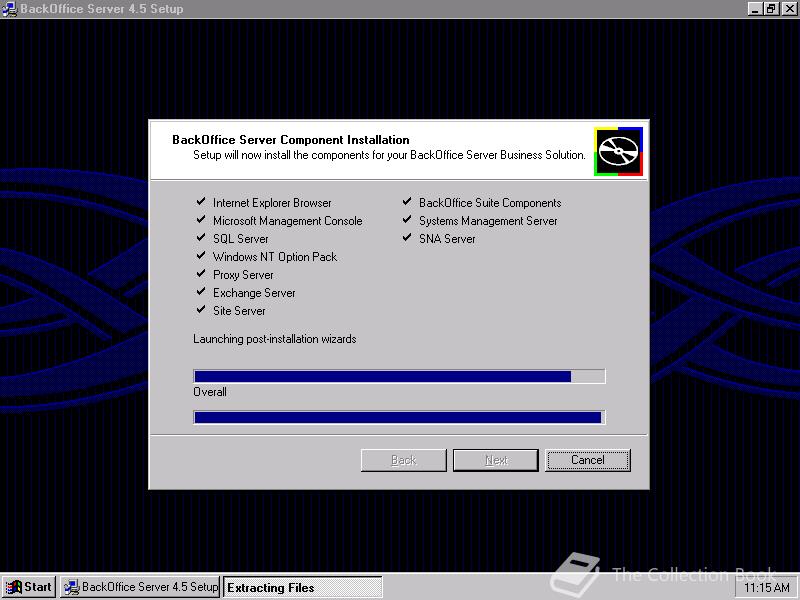The height and width of the screenshot is (600, 800).
Task: Click checkmark beside Internet Explorer Browser
Action: 201,202
